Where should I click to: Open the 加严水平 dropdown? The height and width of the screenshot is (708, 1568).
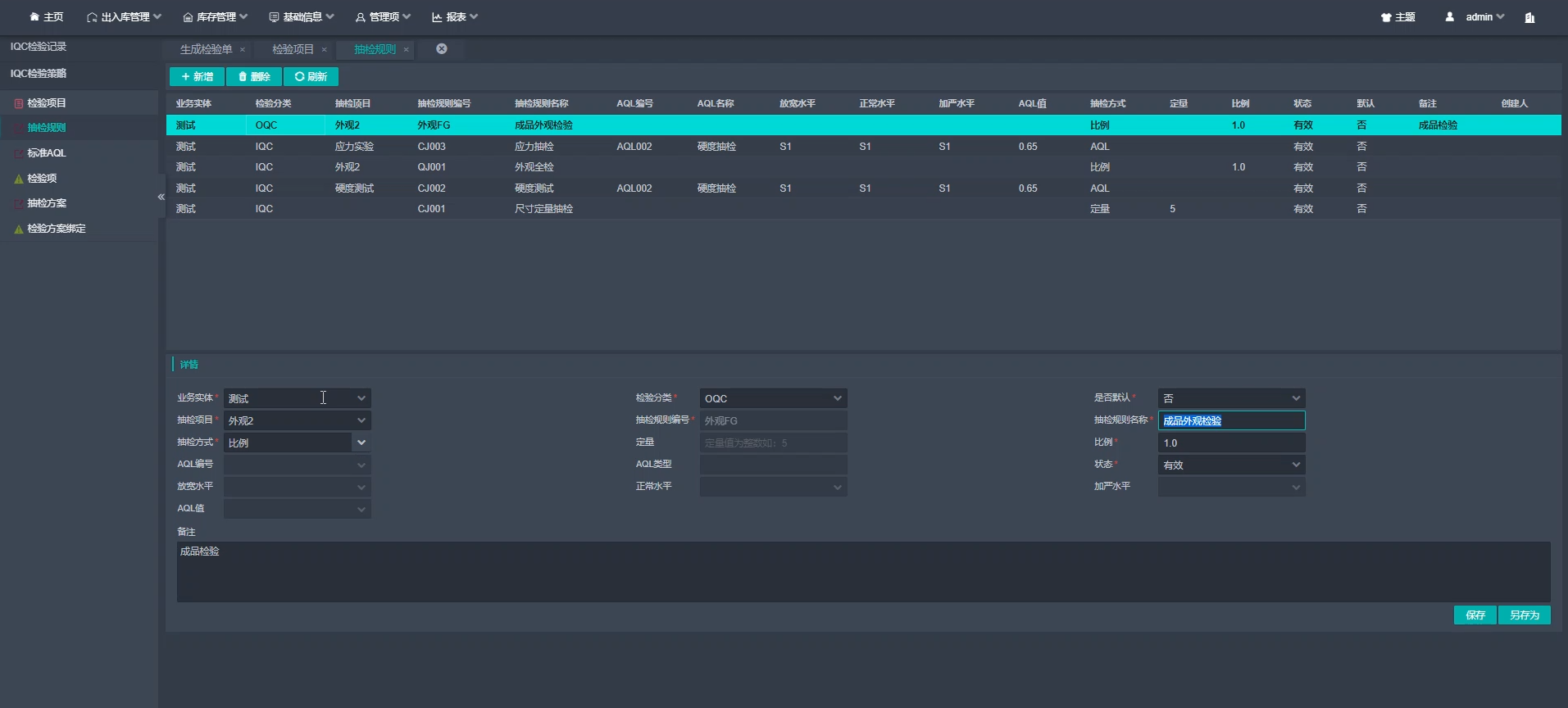coord(1232,487)
